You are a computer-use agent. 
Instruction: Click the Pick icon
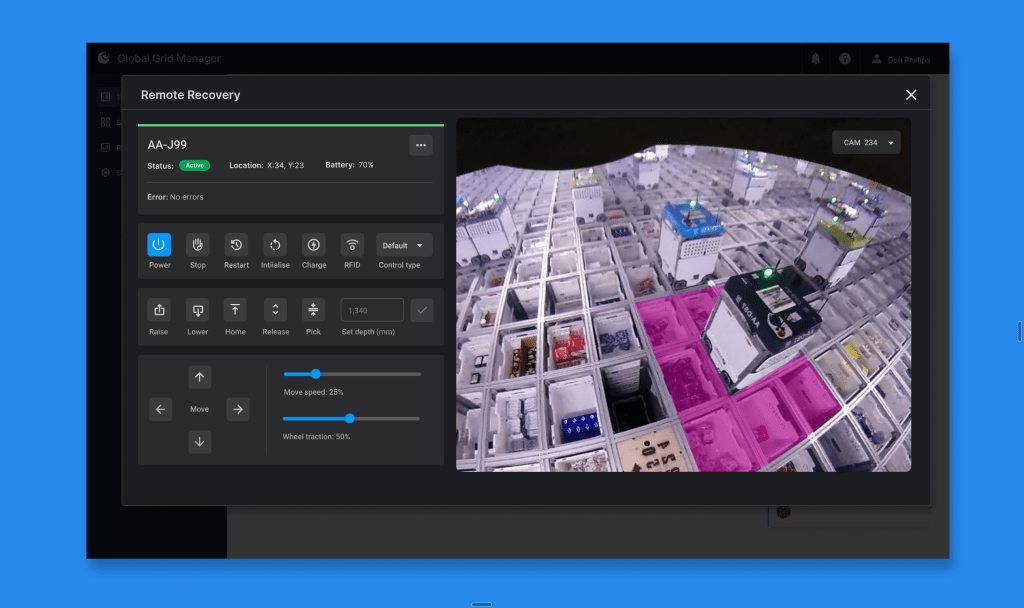313,310
